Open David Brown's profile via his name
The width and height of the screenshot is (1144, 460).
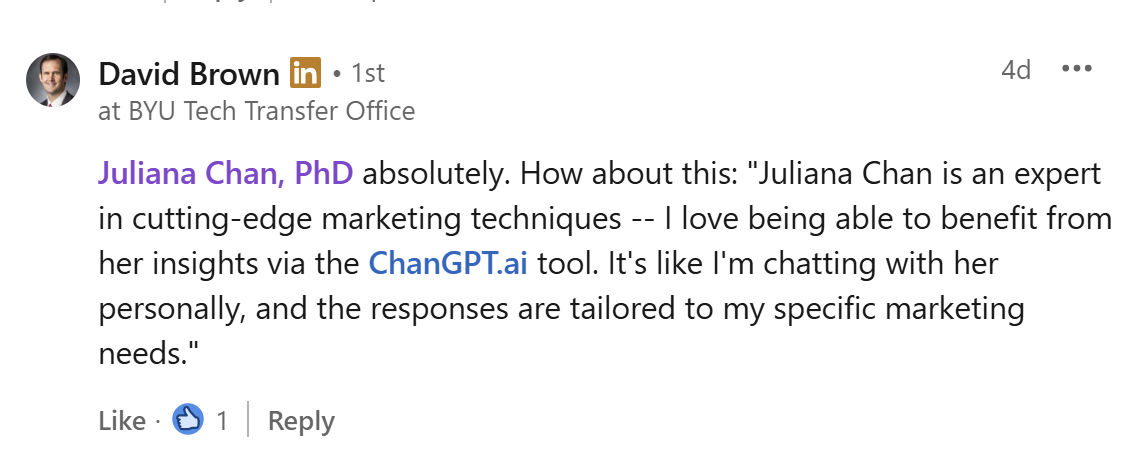pos(189,73)
